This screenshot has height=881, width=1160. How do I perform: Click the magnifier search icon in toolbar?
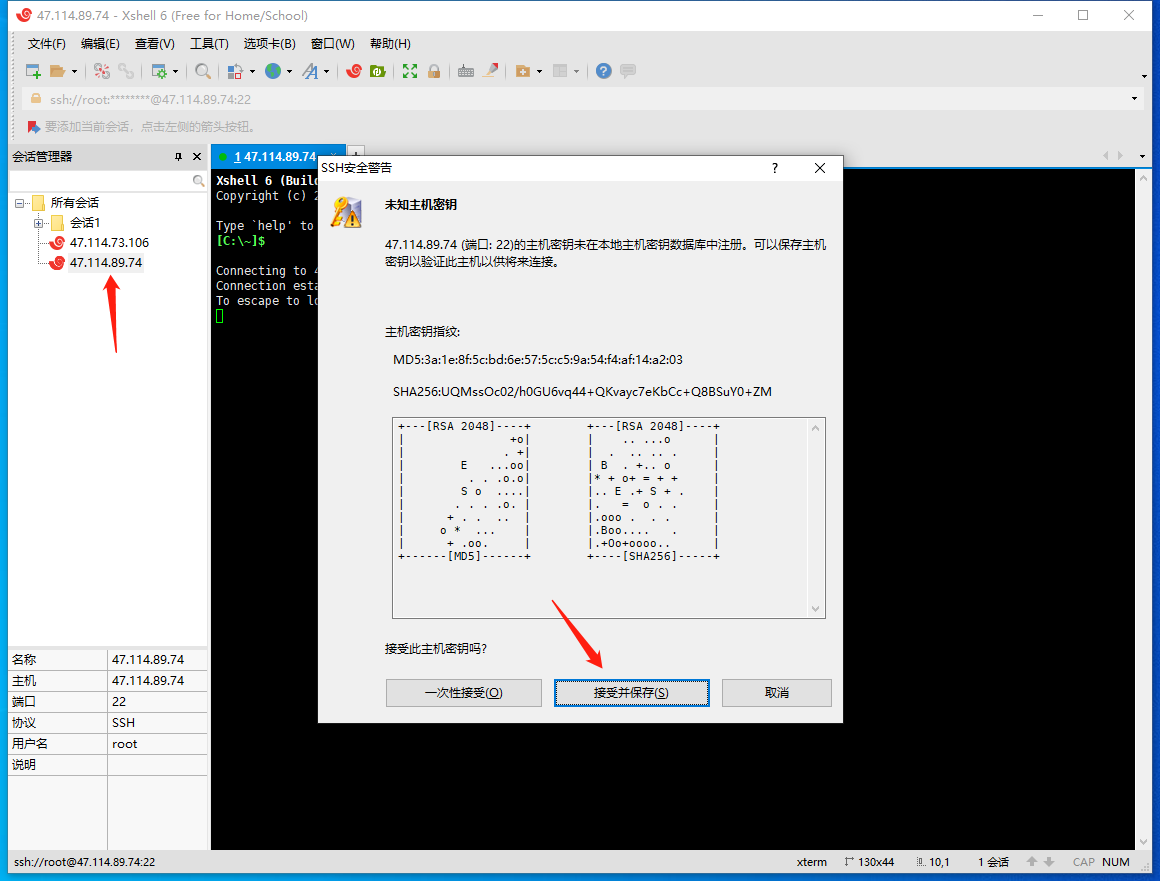click(x=203, y=71)
